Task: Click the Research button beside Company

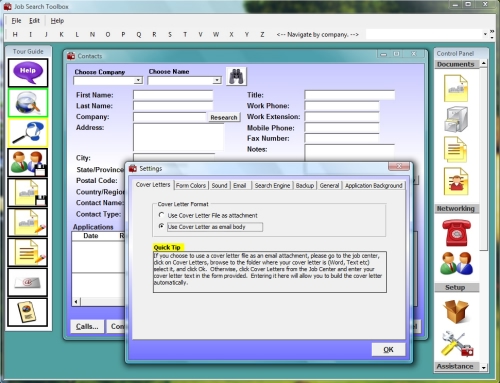Action: (x=224, y=117)
